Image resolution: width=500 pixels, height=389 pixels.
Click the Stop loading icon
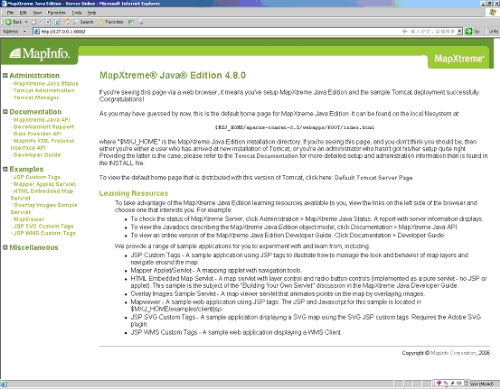click(x=48, y=22)
